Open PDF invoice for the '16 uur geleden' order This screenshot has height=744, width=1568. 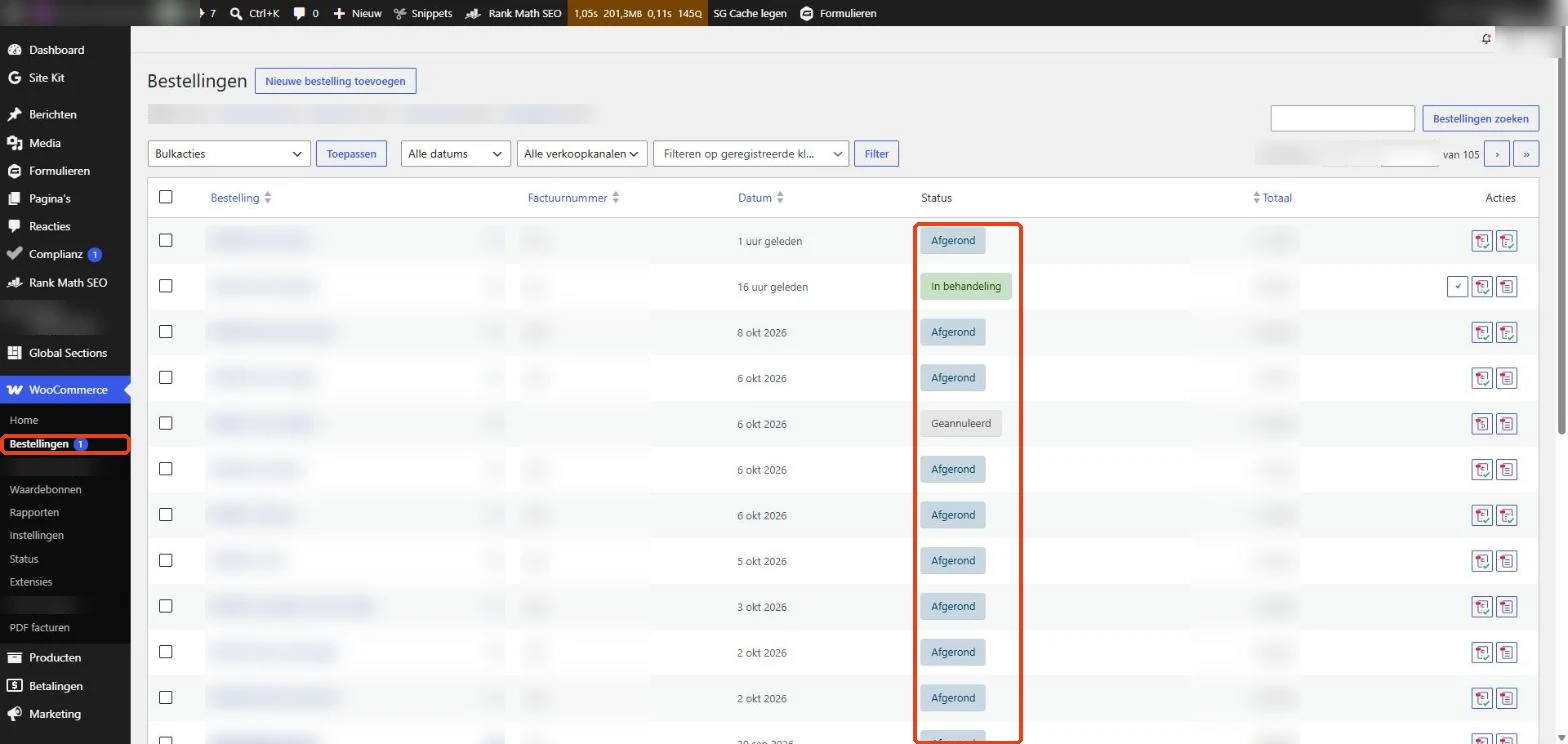[x=1482, y=287]
